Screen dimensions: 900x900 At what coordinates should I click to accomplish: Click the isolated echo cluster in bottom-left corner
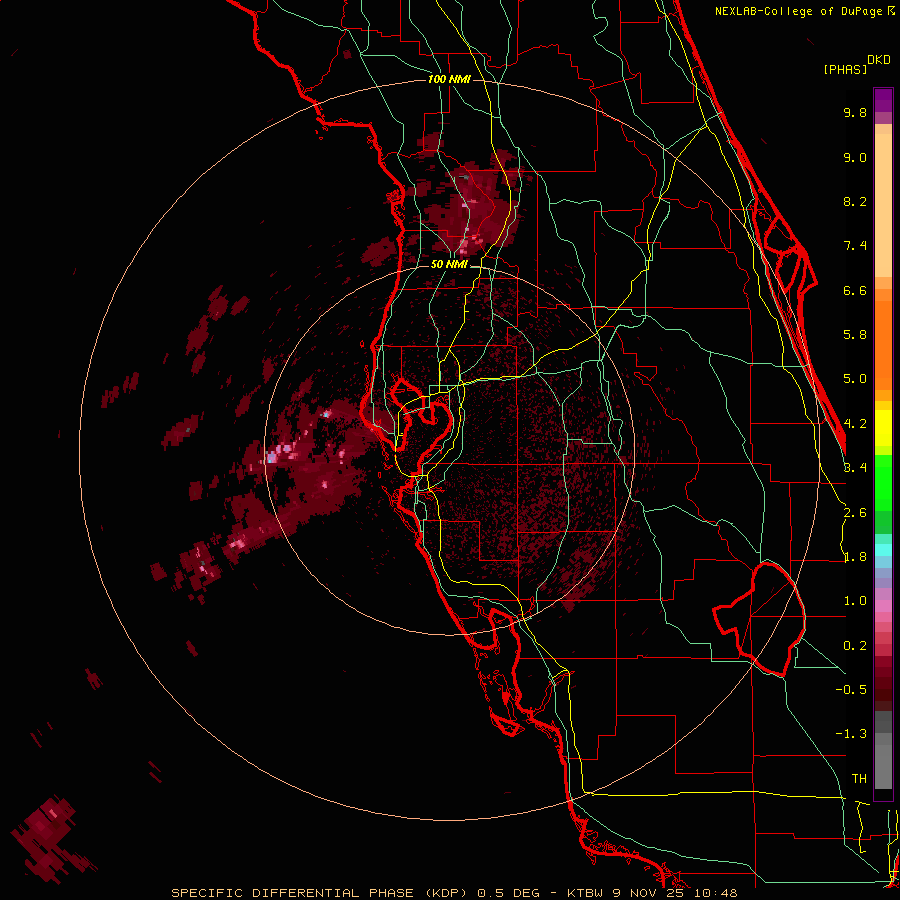(x=53, y=839)
